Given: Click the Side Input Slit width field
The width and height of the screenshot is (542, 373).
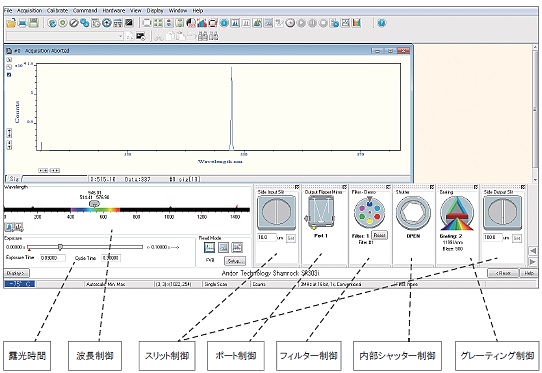Looking at the screenshot, I should [267, 238].
